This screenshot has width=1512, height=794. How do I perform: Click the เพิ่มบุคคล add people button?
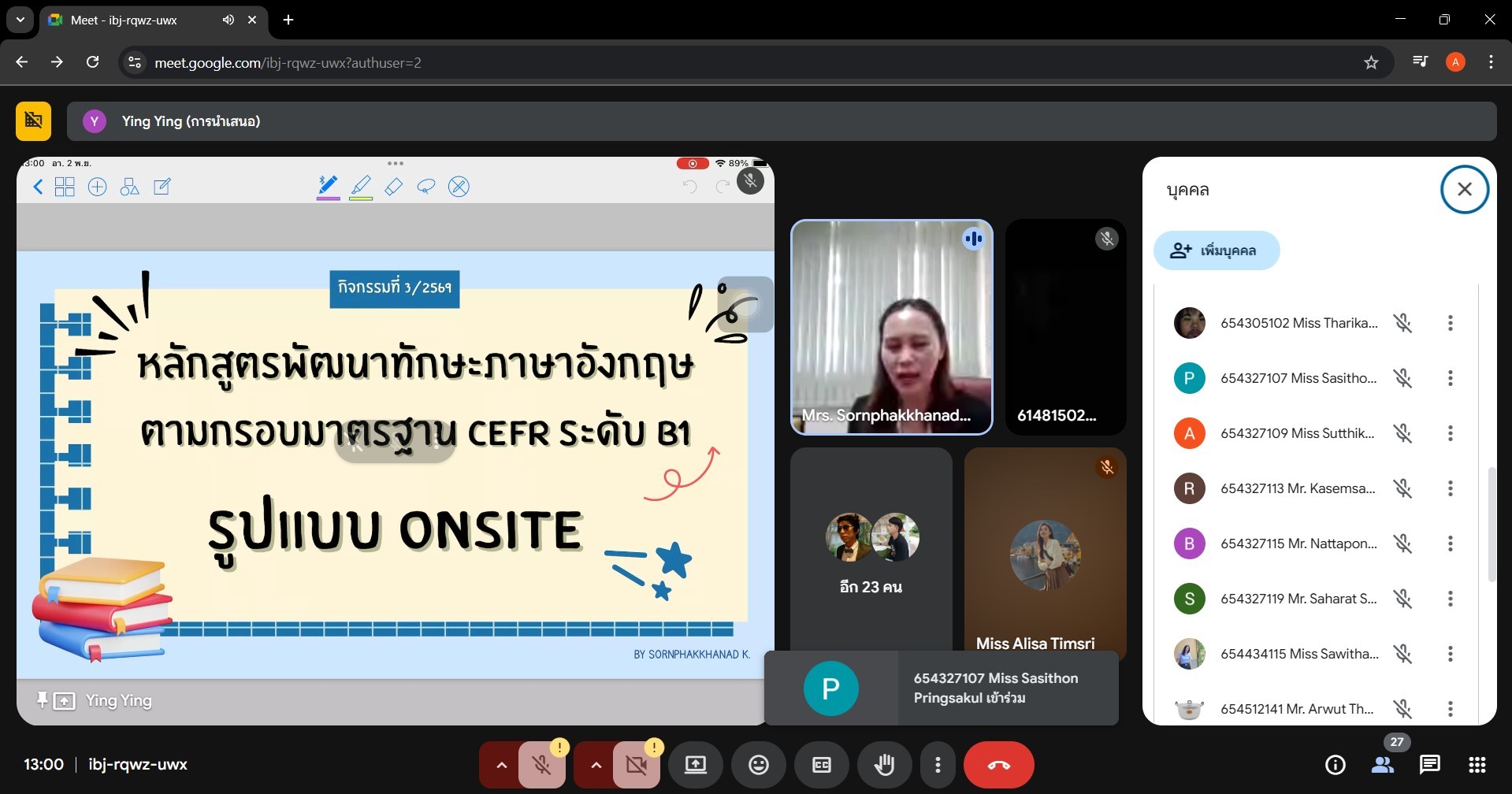[x=1216, y=250]
